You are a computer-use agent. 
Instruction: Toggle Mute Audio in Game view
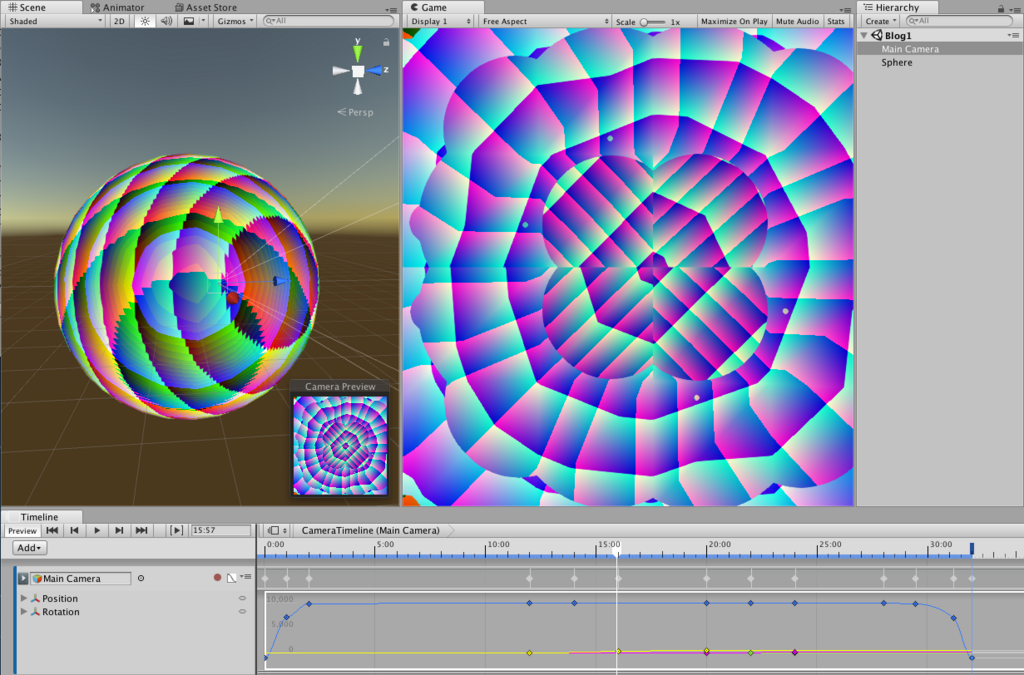tap(797, 21)
